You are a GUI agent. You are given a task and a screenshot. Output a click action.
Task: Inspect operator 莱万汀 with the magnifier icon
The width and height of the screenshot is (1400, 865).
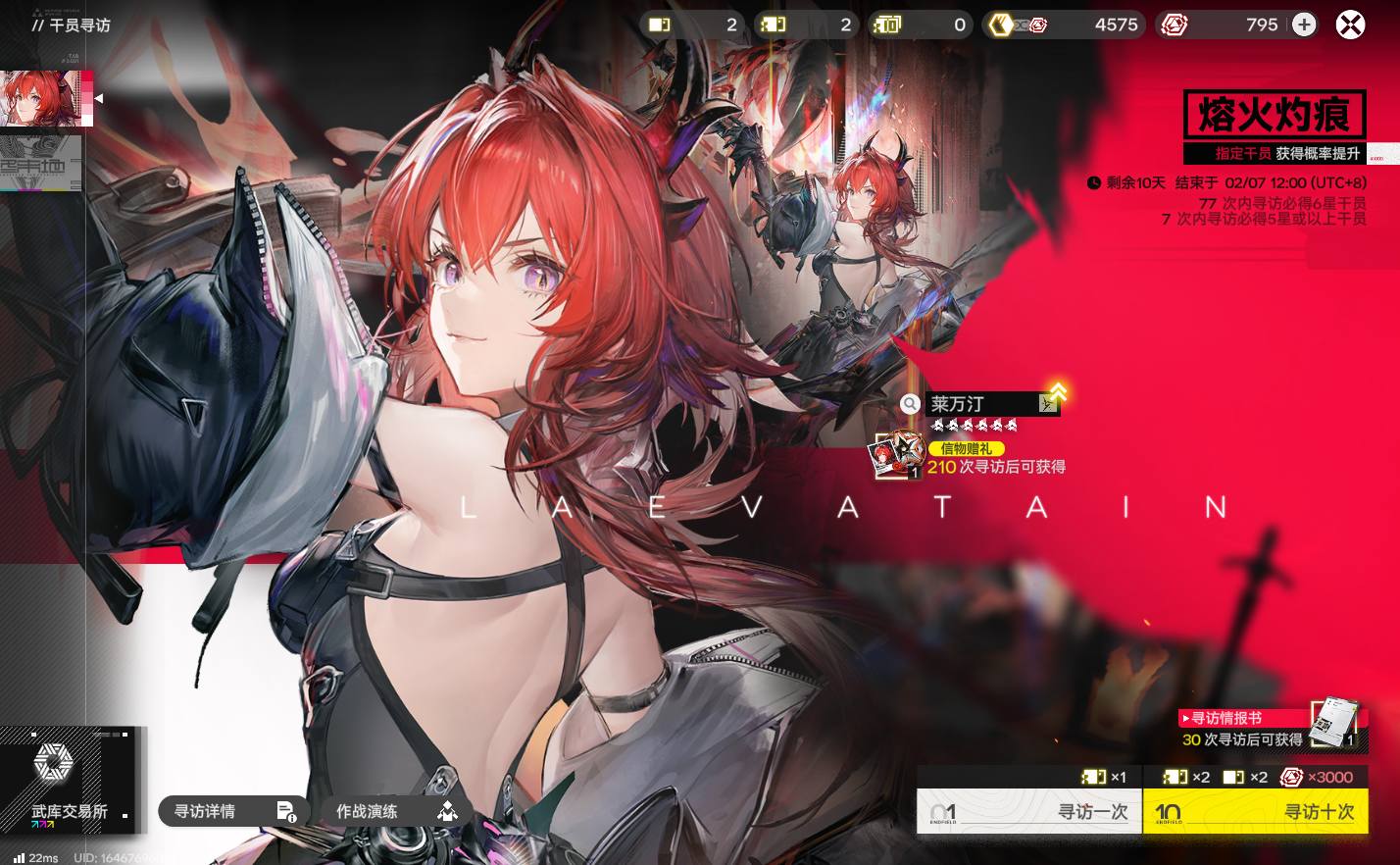[x=911, y=404]
